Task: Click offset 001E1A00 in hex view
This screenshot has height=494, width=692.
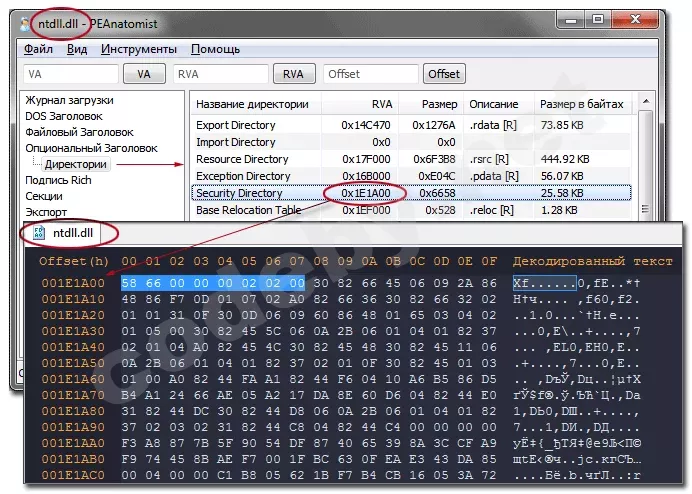Action: [73, 283]
